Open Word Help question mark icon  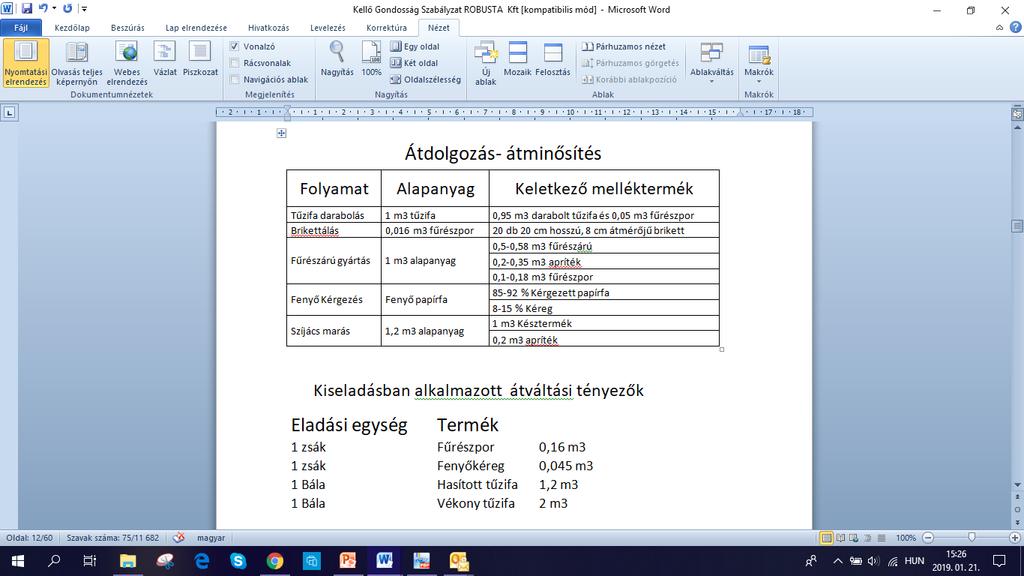[1015, 27]
